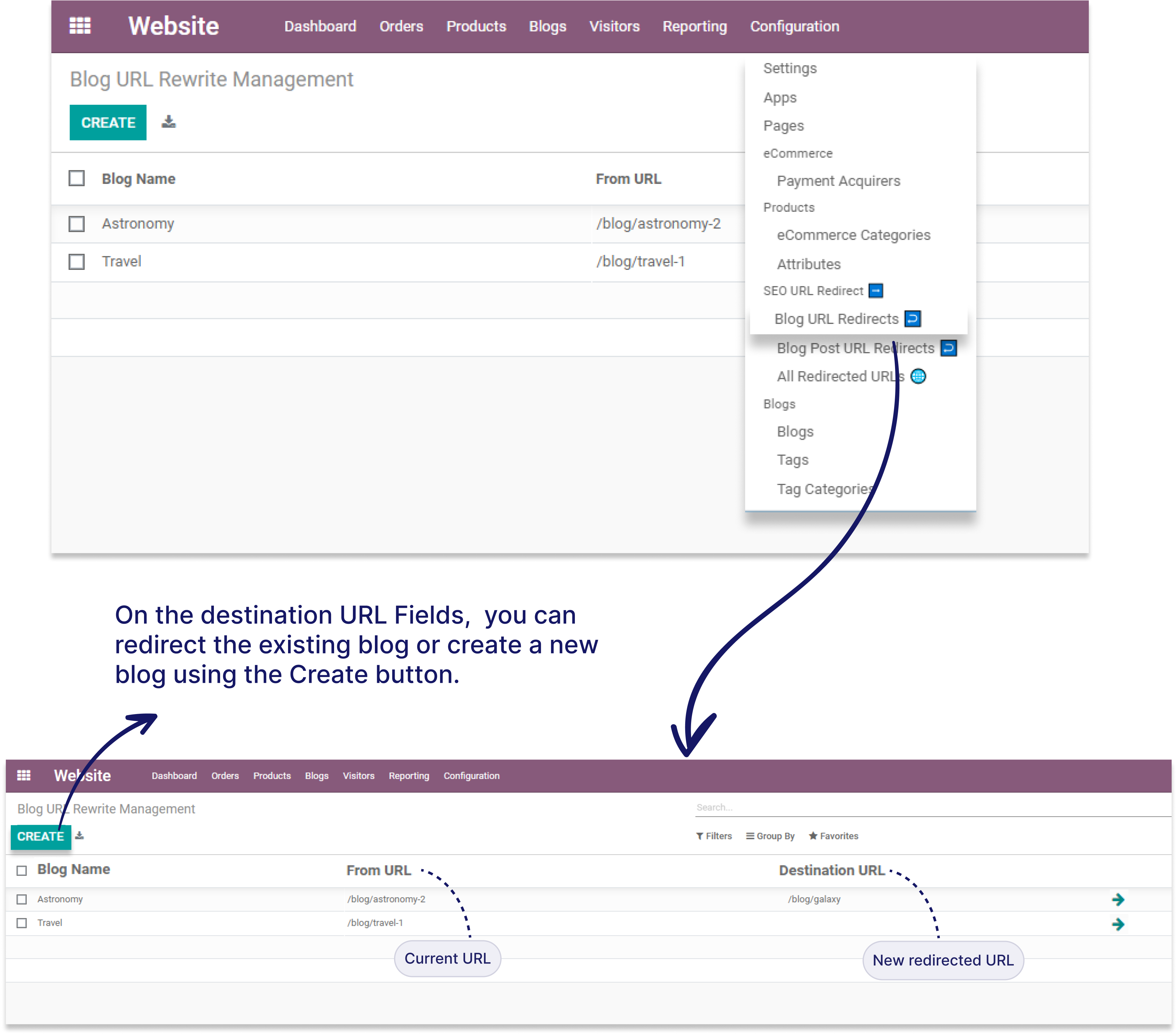Click CREATE button in top window
The image size is (1176, 1034).
coord(108,122)
